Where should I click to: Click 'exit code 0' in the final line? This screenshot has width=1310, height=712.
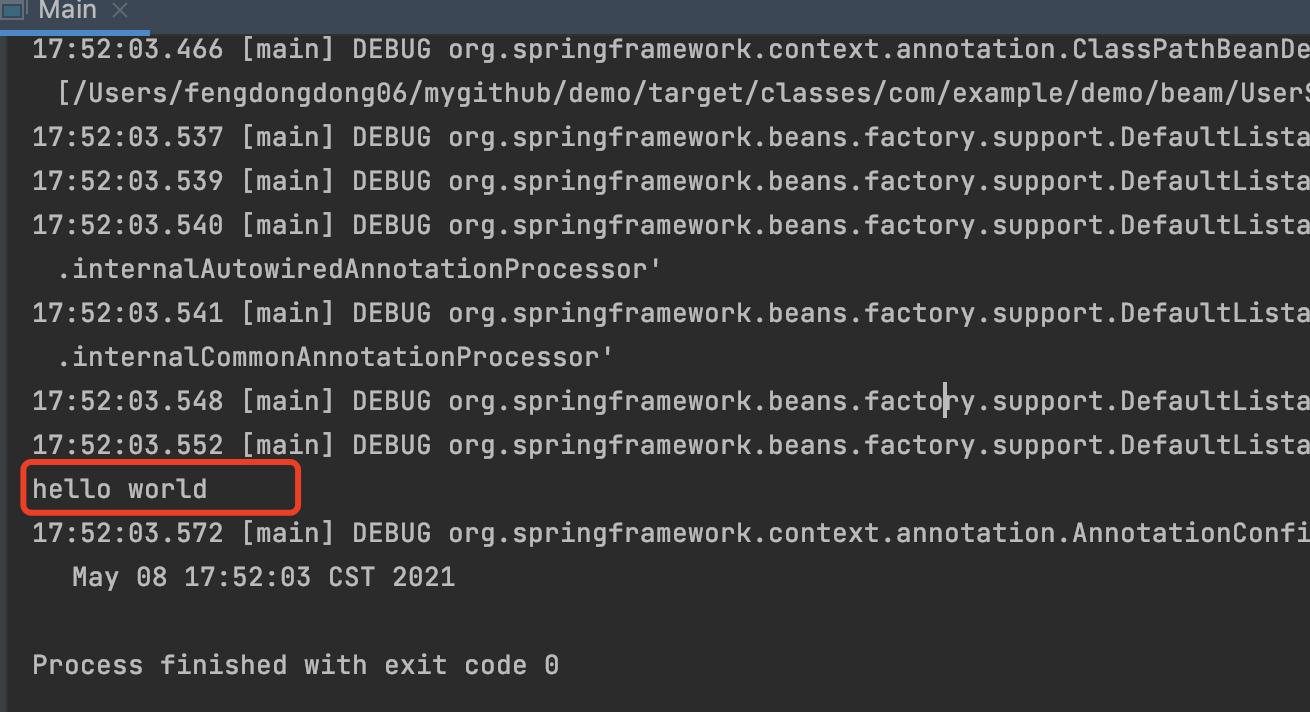pos(471,665)
